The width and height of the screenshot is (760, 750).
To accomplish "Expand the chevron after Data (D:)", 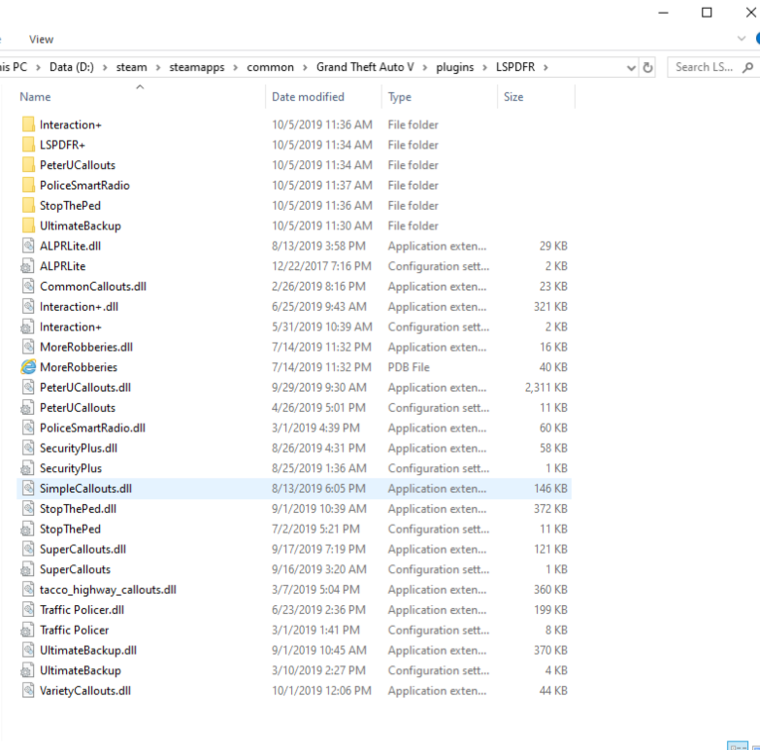I will click(105, 67).
